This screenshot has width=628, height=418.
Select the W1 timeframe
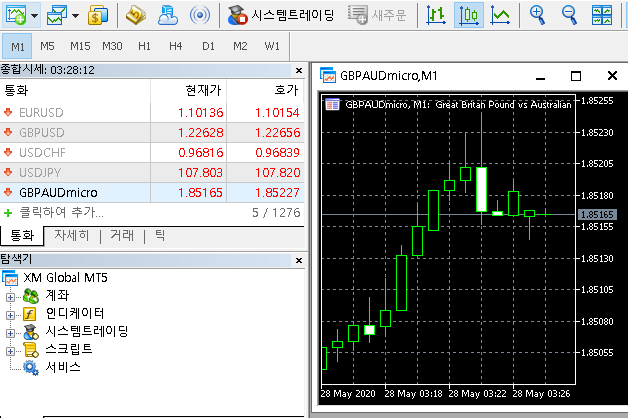coord(272,46)
